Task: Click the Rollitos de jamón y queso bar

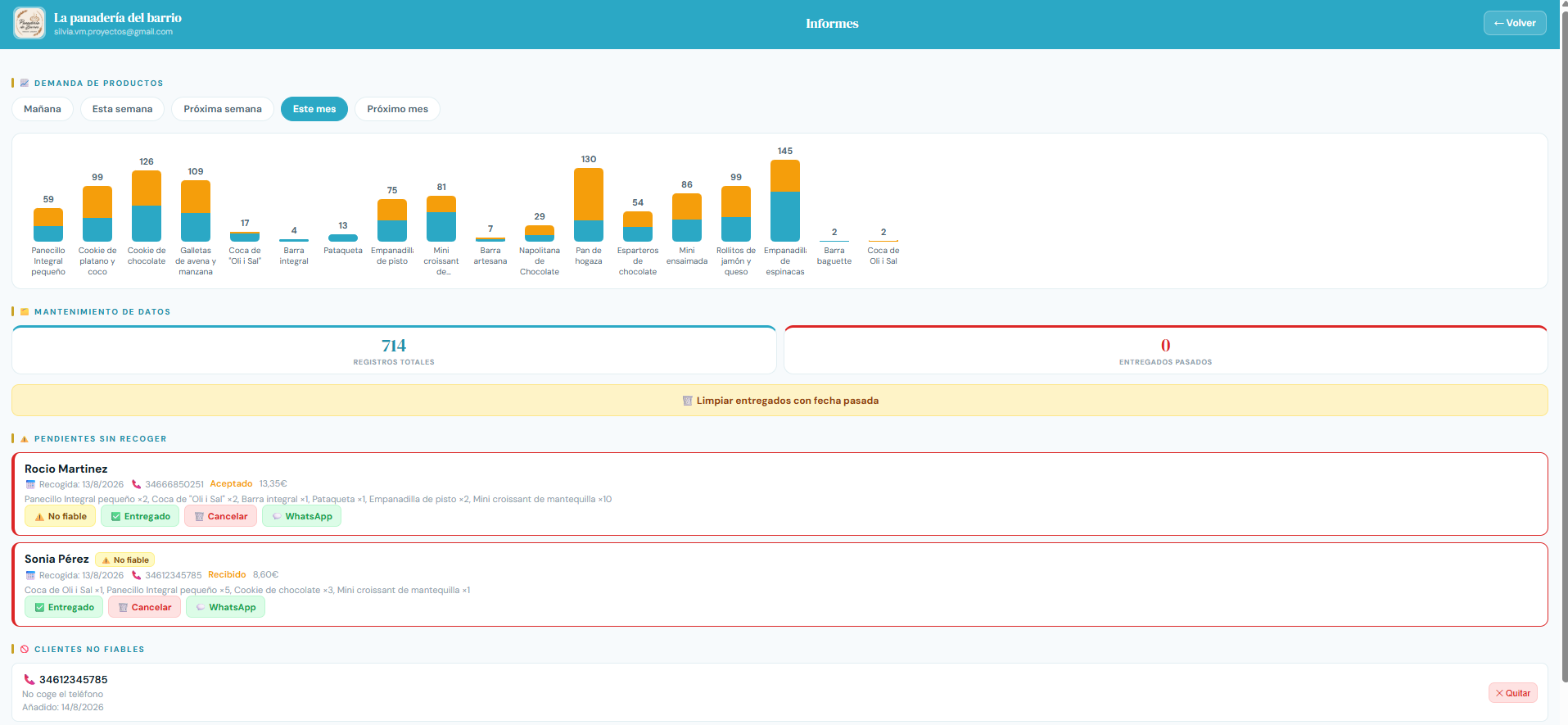Action: click(736, 214)
